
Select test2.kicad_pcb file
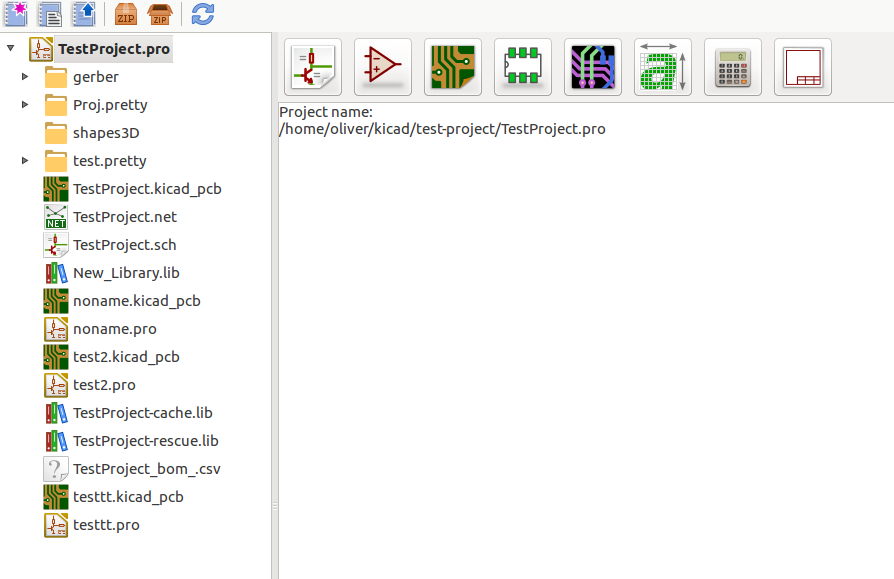click(126, 357)
